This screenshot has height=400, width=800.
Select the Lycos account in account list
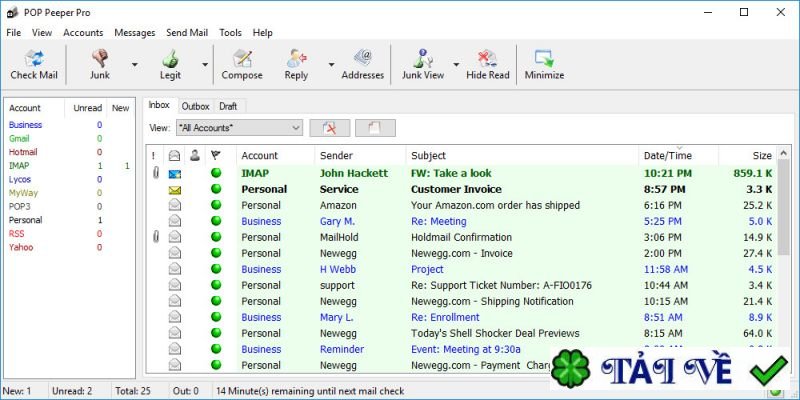20,180
